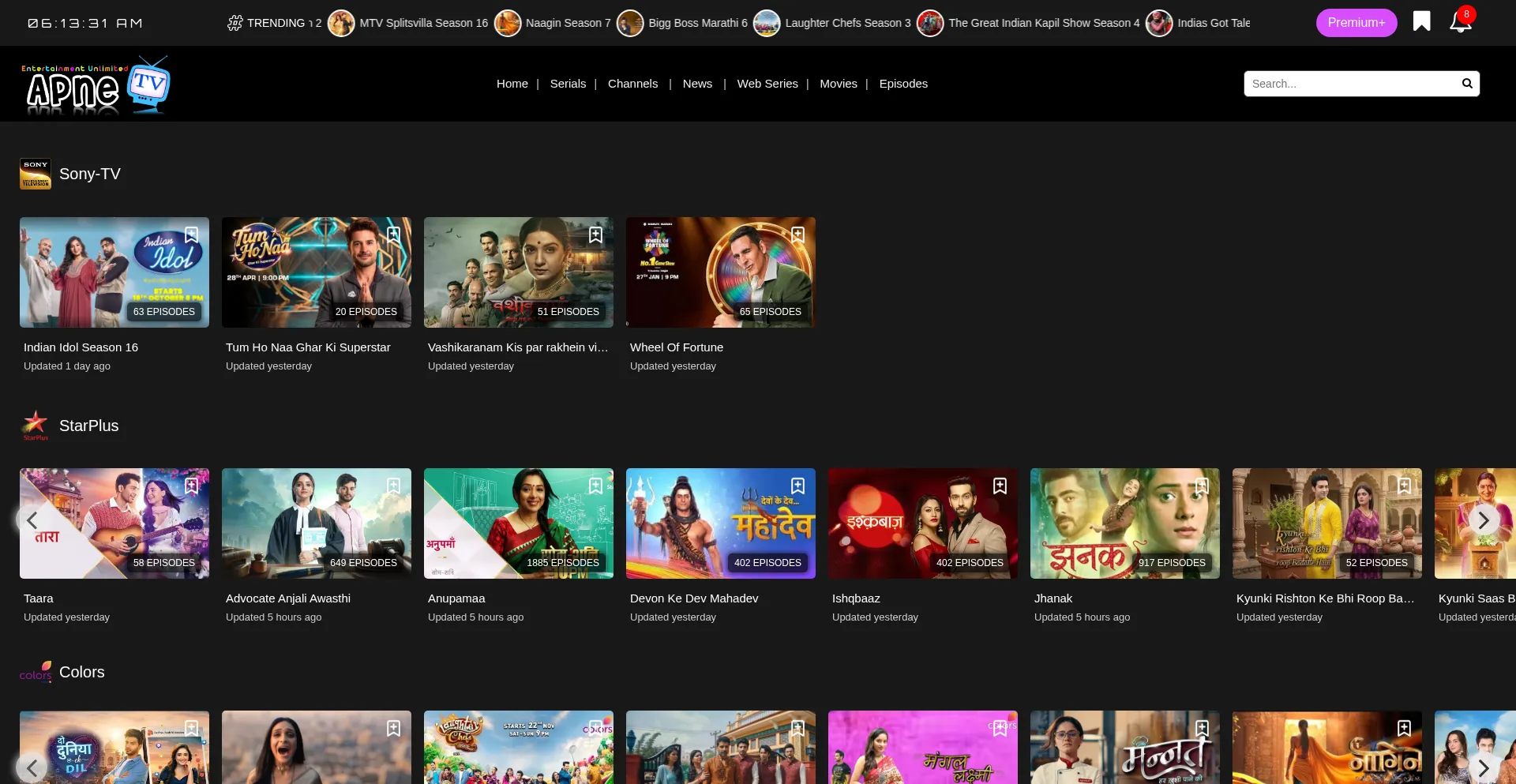Click the 06:13:31 AM clock display
Viewport: 1516px width, 784px height.
pos(85,24)
